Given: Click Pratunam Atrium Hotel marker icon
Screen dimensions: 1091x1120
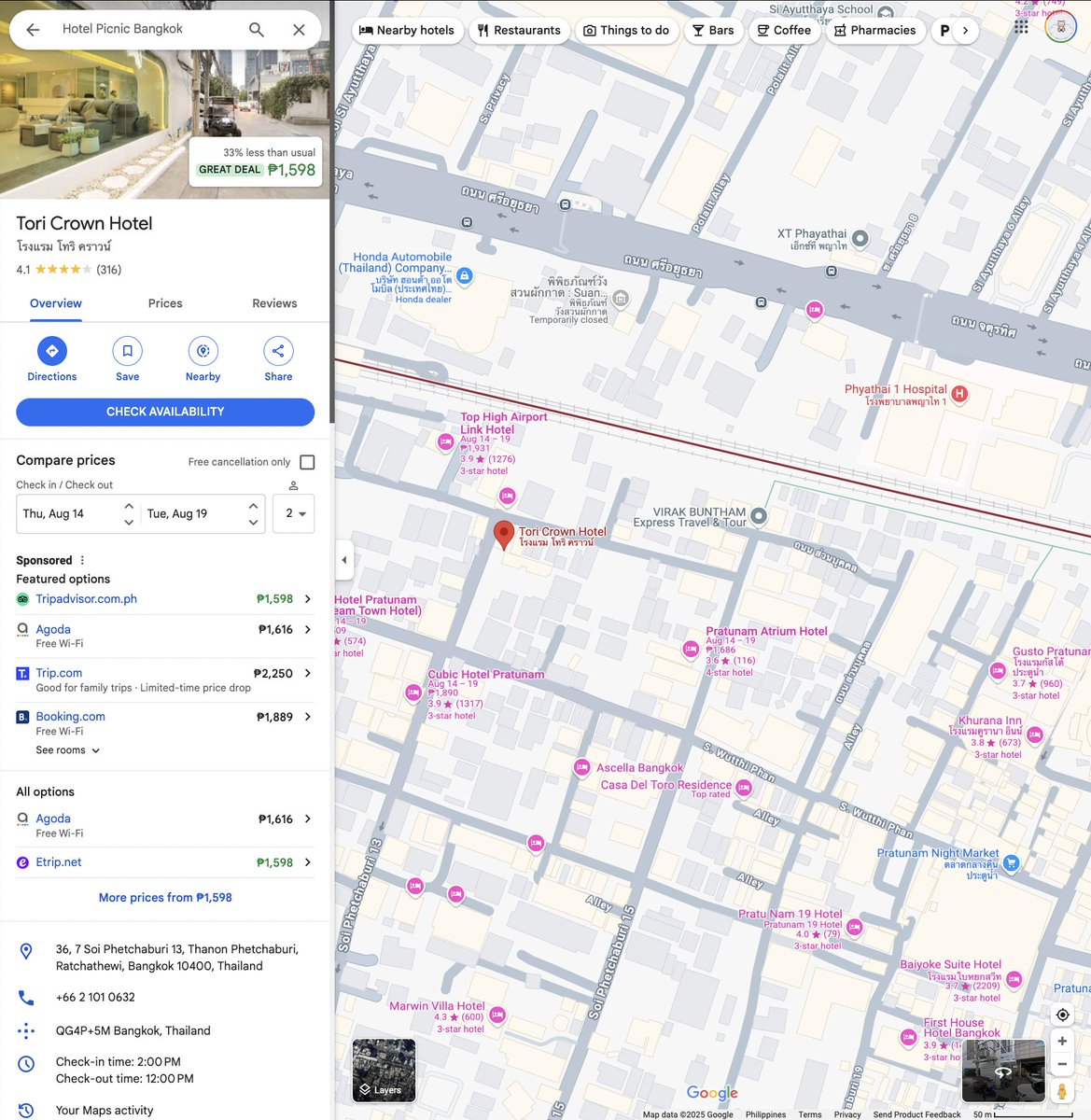Looking at the screenshot, I should 691,650.
